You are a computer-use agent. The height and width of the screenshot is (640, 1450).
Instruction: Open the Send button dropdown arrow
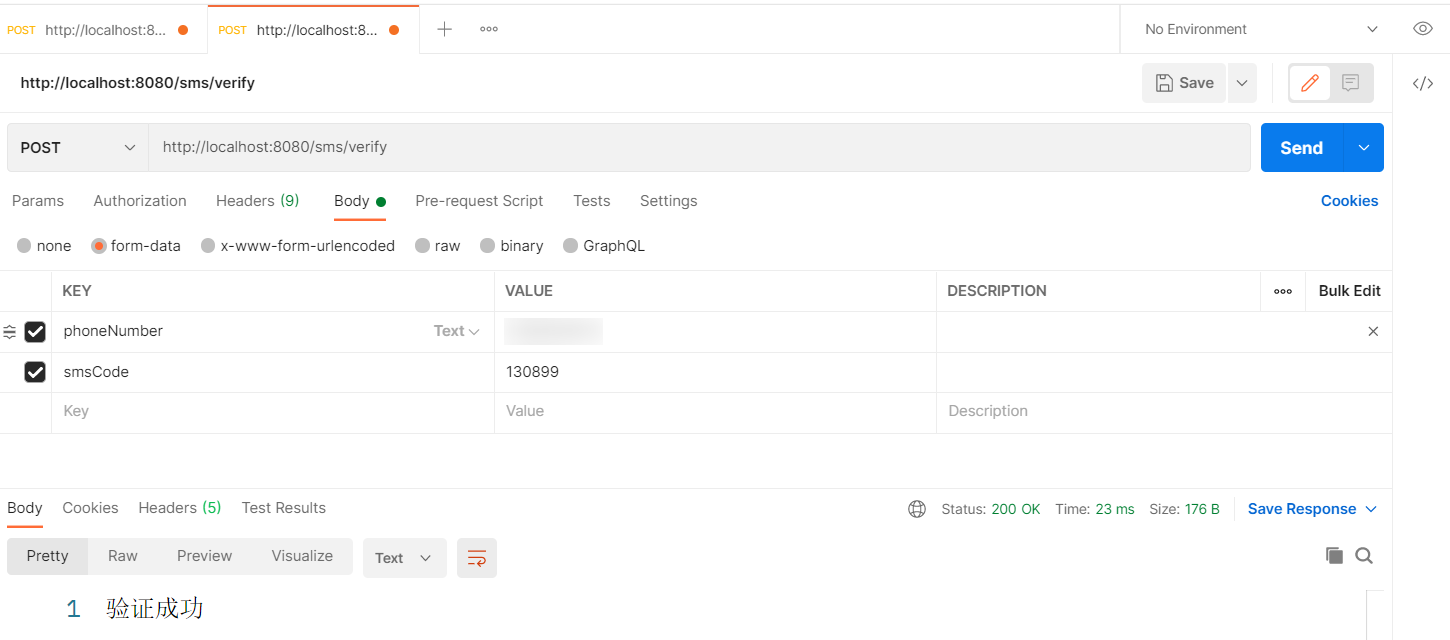1362,147
